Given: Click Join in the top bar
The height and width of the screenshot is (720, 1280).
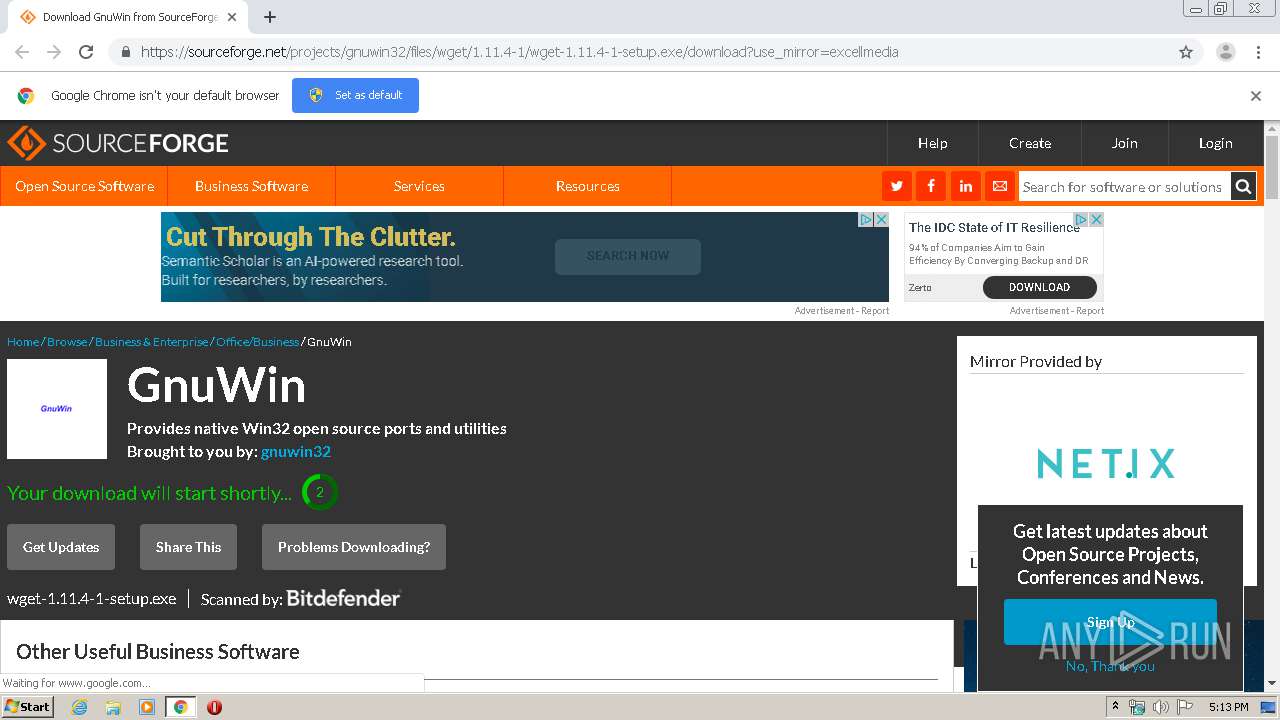Looking at the screenshot, I should click(x=1125, y=143).
